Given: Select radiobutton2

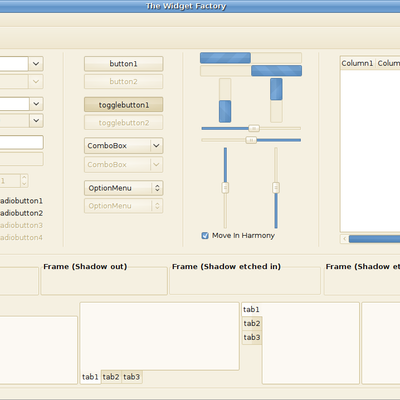Looking at the screenshot, I should (21, 213).
